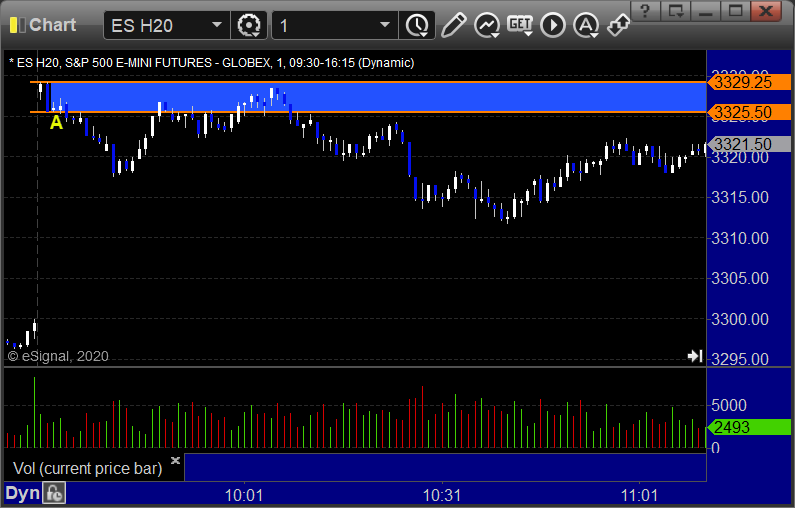Open the time template clock icon
Screen dimensions: 795x508
pos(417,25)
